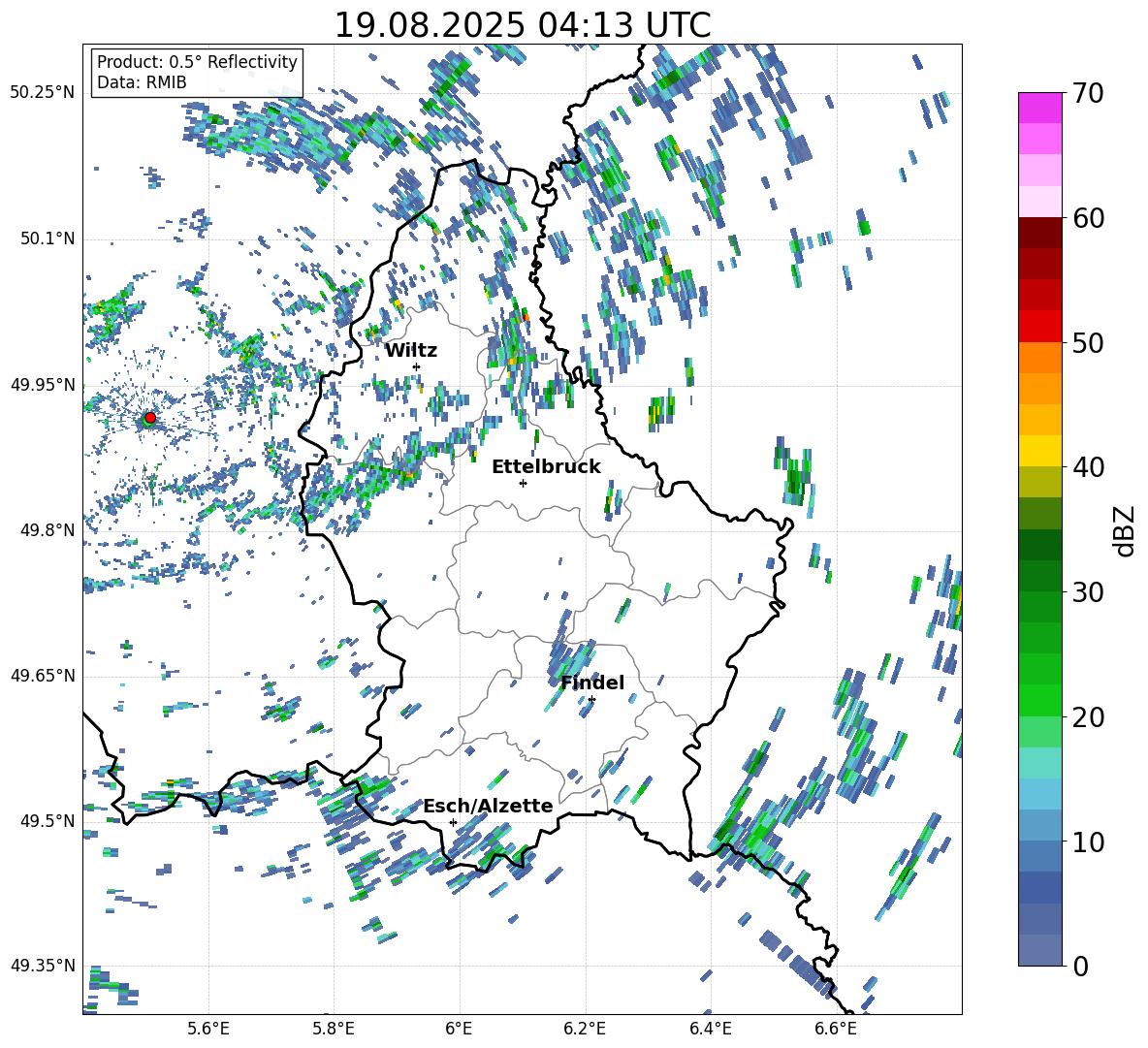The width and height of the screenshot is (1148, 1048).
Task: Click the 6°E longitude label
Action: pyautogui.click(x=459, y=1029)
